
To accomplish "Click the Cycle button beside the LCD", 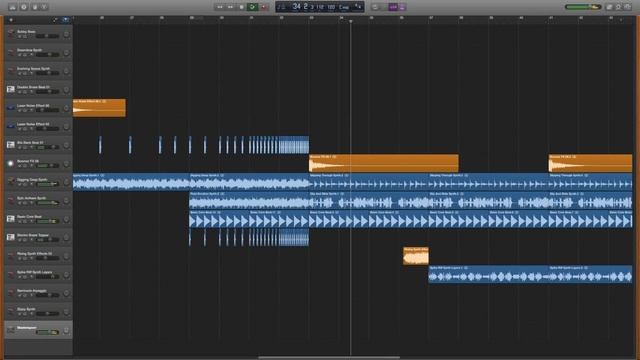I will [375, 7].
